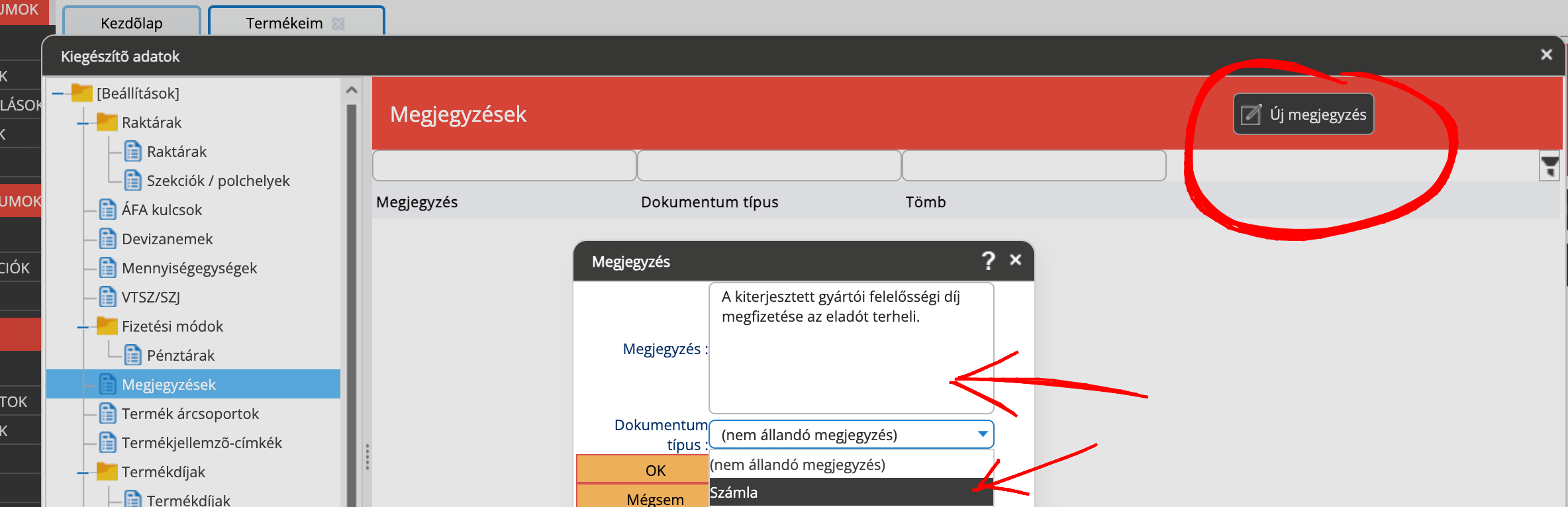Image resolution: width=1568 pixels, height=507 pixels.
Task: Collapse the Fizetési módok folder node
Action: [83, 327]
